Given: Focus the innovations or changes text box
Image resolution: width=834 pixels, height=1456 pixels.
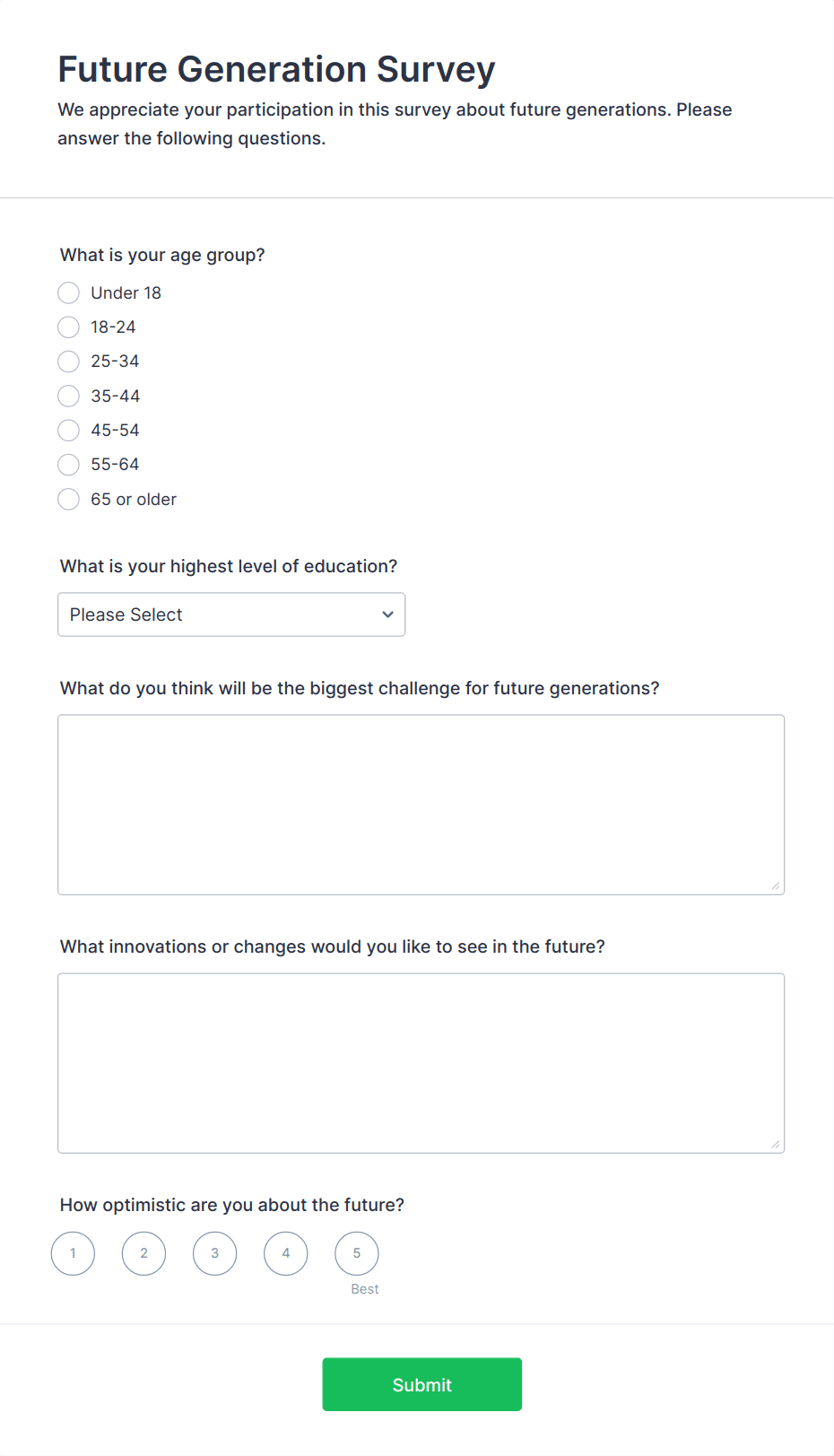Looking at the screenshot, I should pos(421,1063).
